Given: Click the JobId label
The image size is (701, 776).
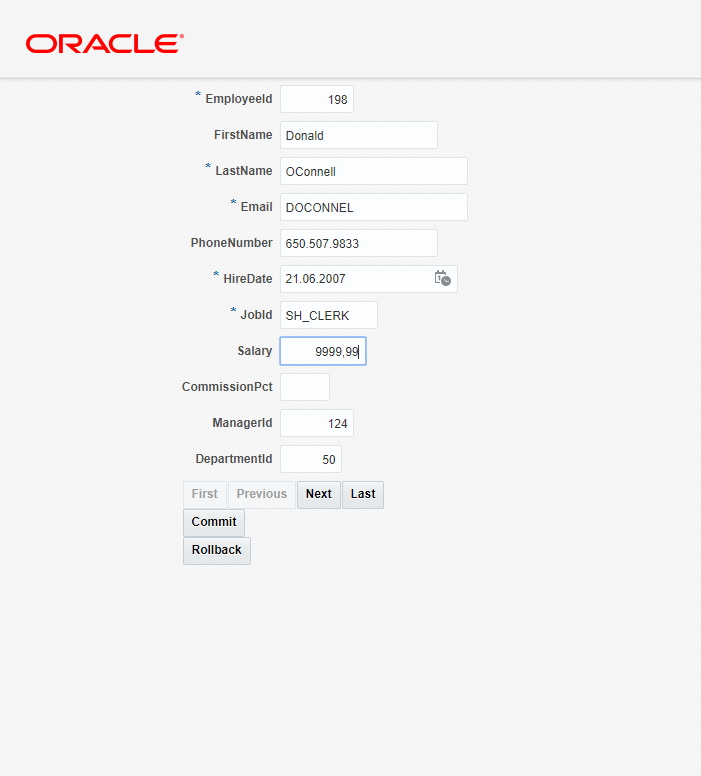Looking at the screenshot, I should pos(256,315).
